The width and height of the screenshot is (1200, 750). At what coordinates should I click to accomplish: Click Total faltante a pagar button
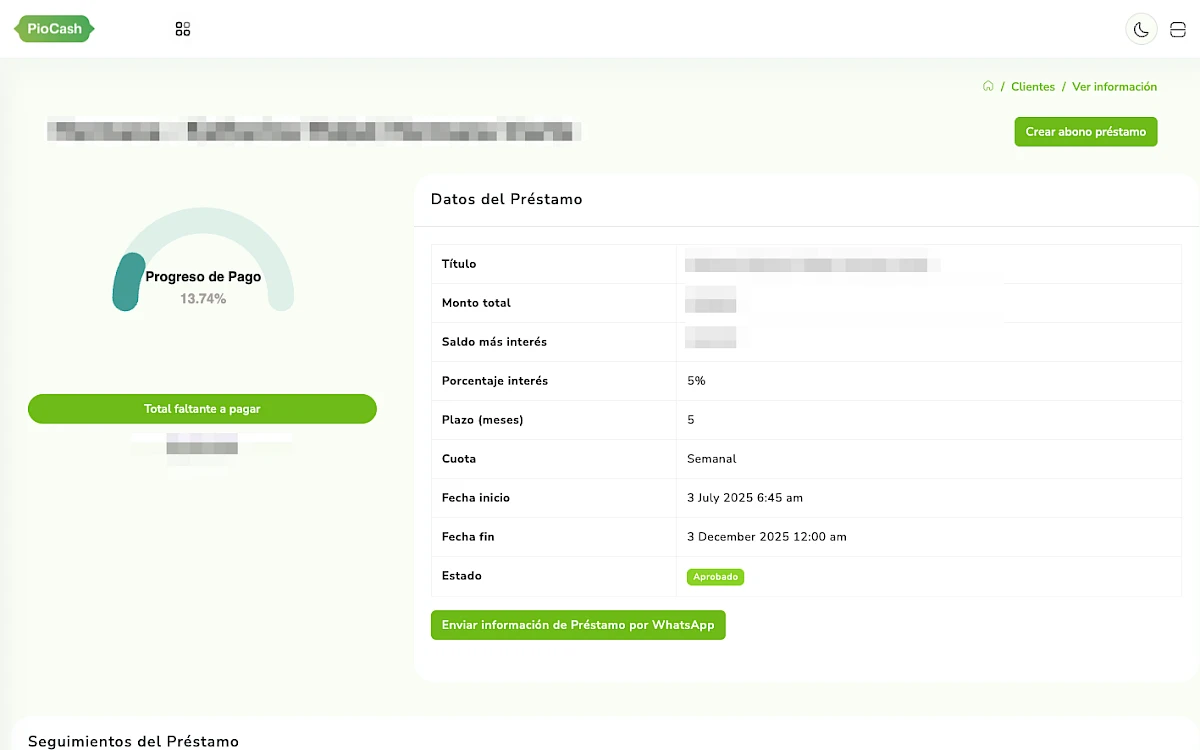[x=202, y=409]
